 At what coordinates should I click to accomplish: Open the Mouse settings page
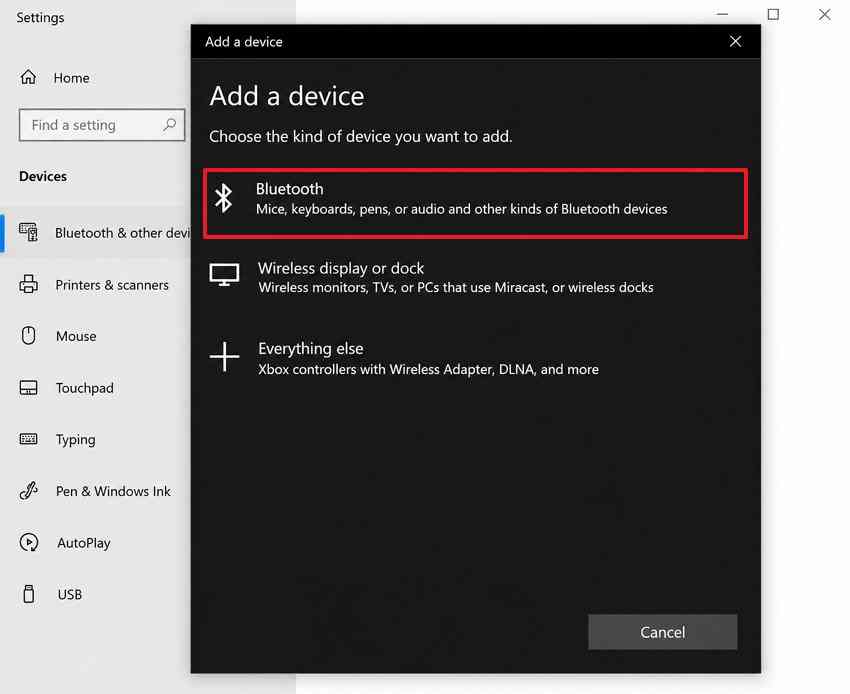[x=76, y=336]
